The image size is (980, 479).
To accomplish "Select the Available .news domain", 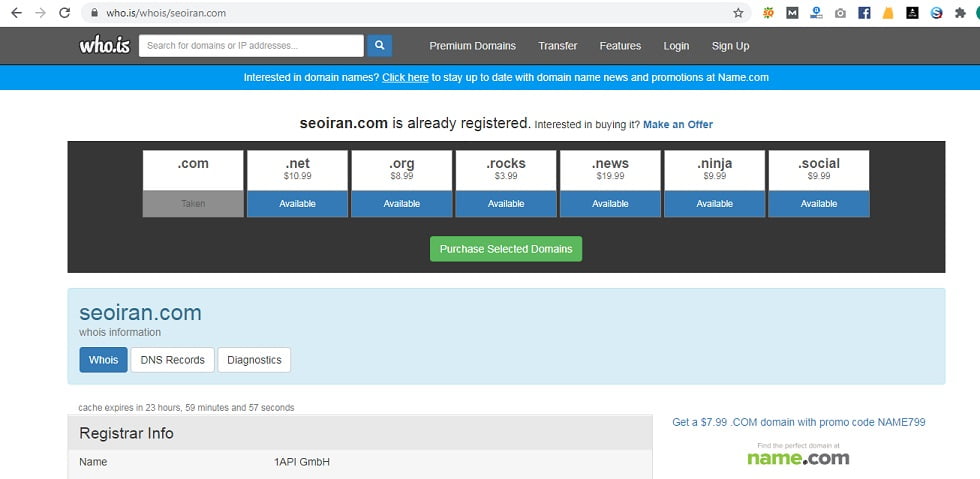I will (x=610, y=204).
